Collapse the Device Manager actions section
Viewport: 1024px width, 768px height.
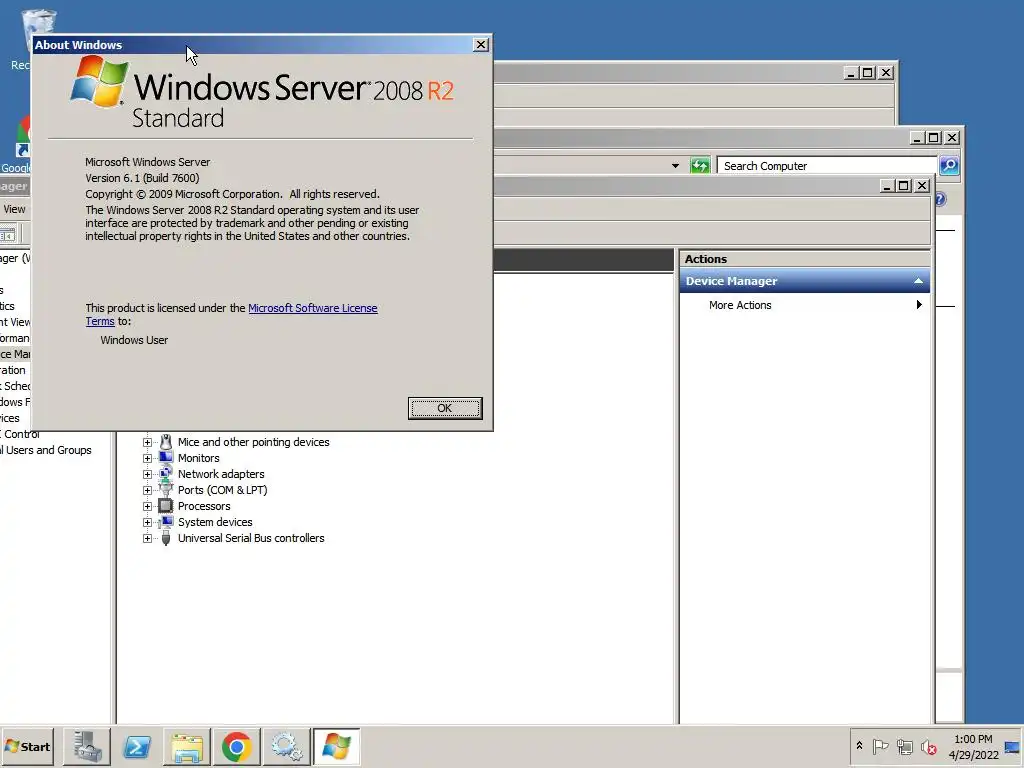click(918, 281)
